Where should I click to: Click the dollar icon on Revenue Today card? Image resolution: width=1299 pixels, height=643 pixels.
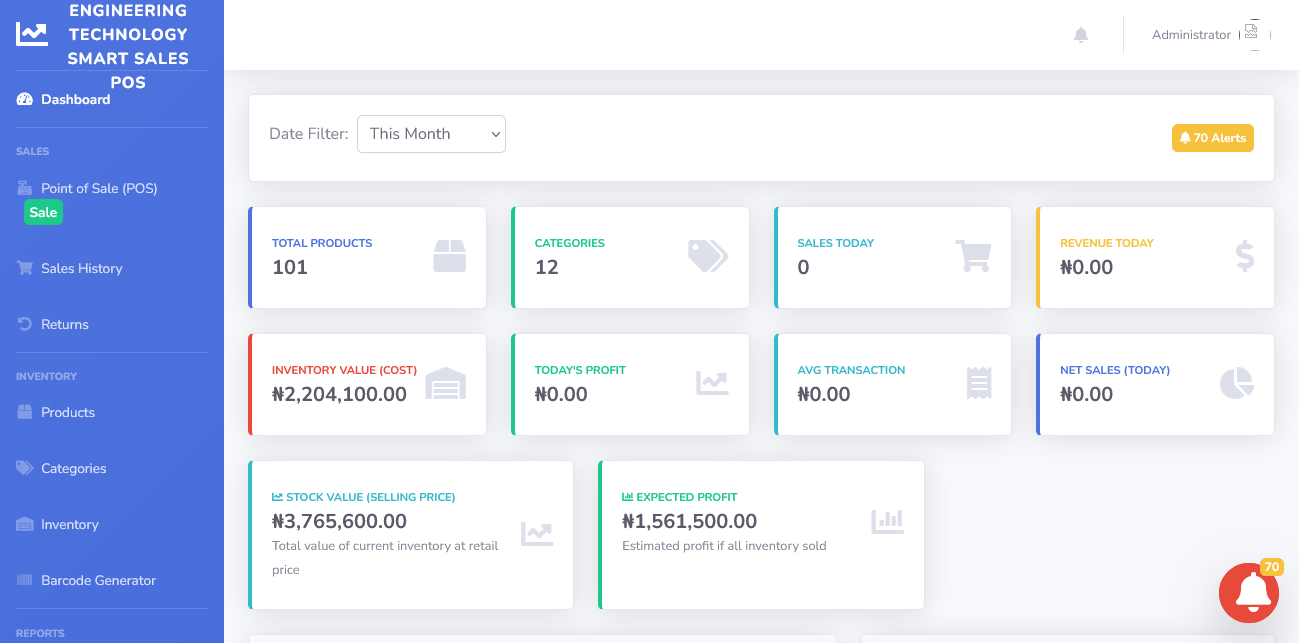click(x=1244, y=256)
